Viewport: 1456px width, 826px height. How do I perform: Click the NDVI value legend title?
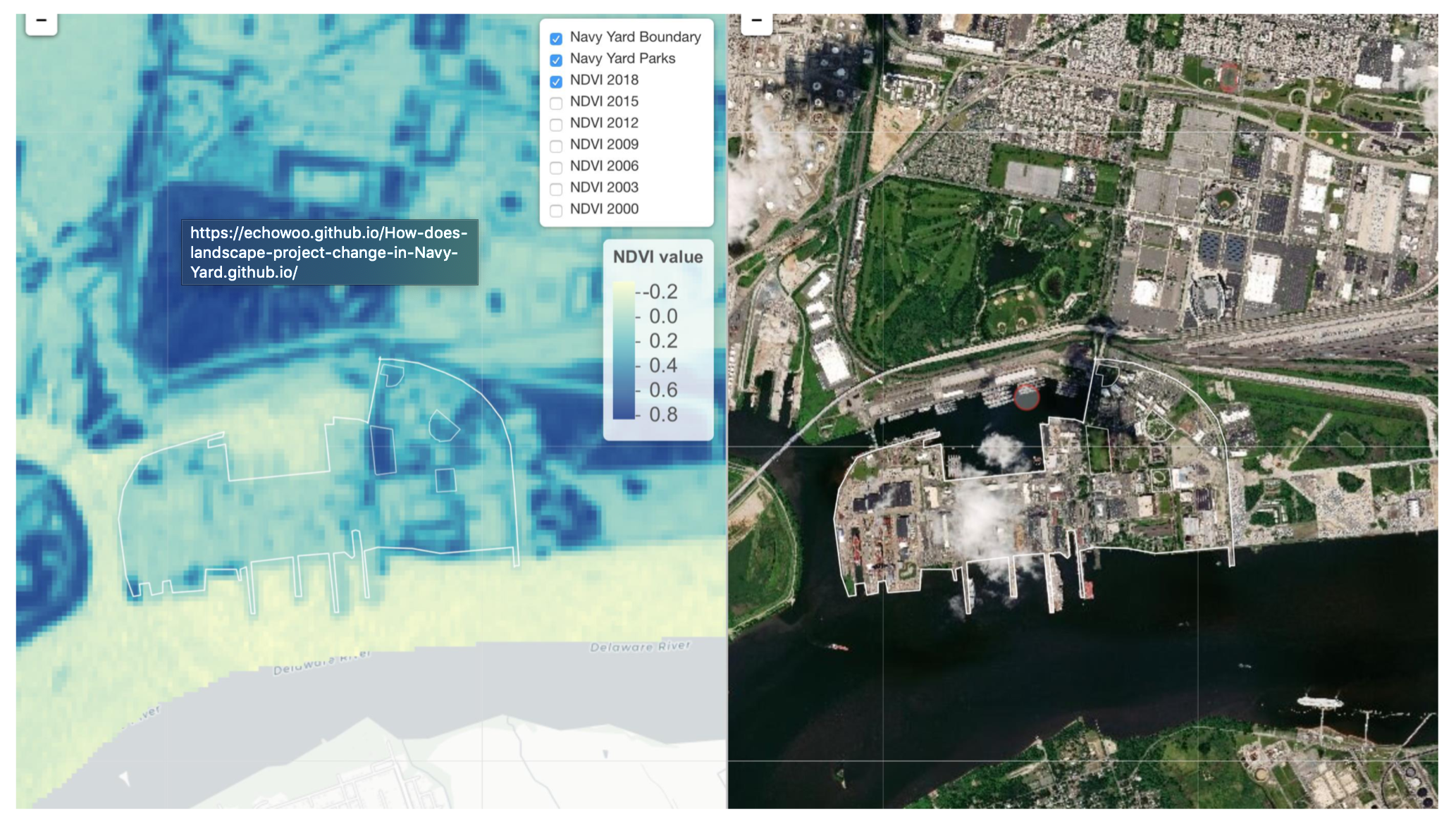(x=658, y=257)
